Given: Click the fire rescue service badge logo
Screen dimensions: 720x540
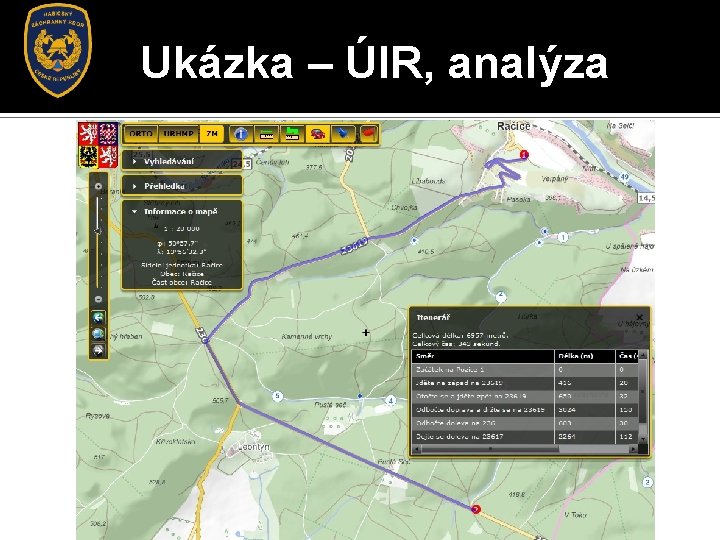Looking at the screenshot, I should [x=58, y=50].
